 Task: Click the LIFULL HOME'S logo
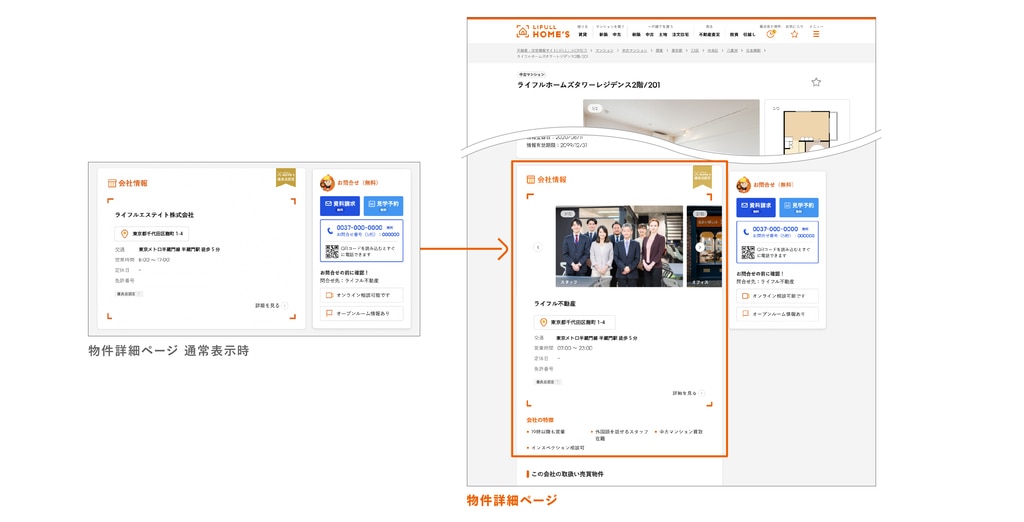click(x=543, y=32)
